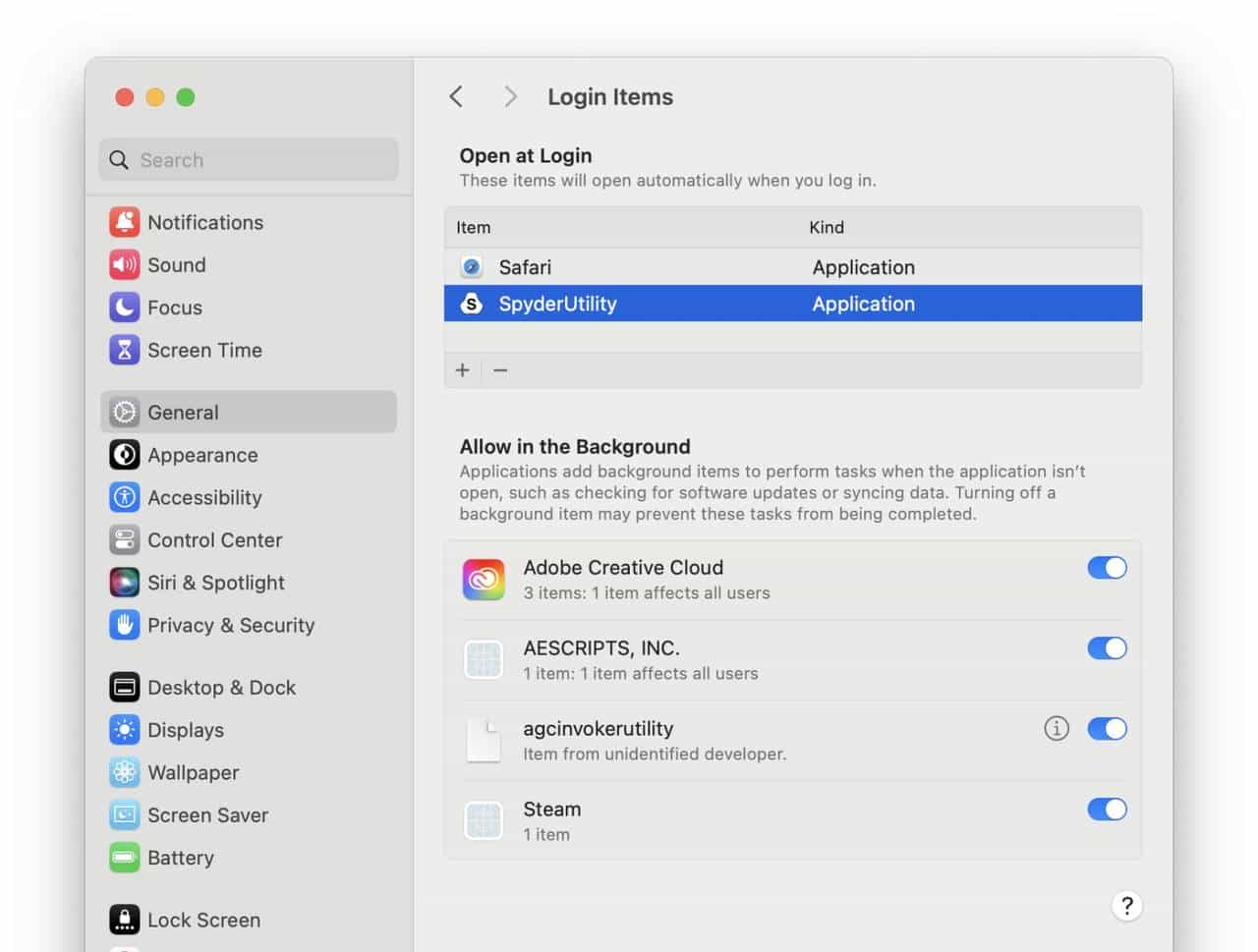Remove selected login item with minus button
This screenshot has width=1258, height=952.
500,370
